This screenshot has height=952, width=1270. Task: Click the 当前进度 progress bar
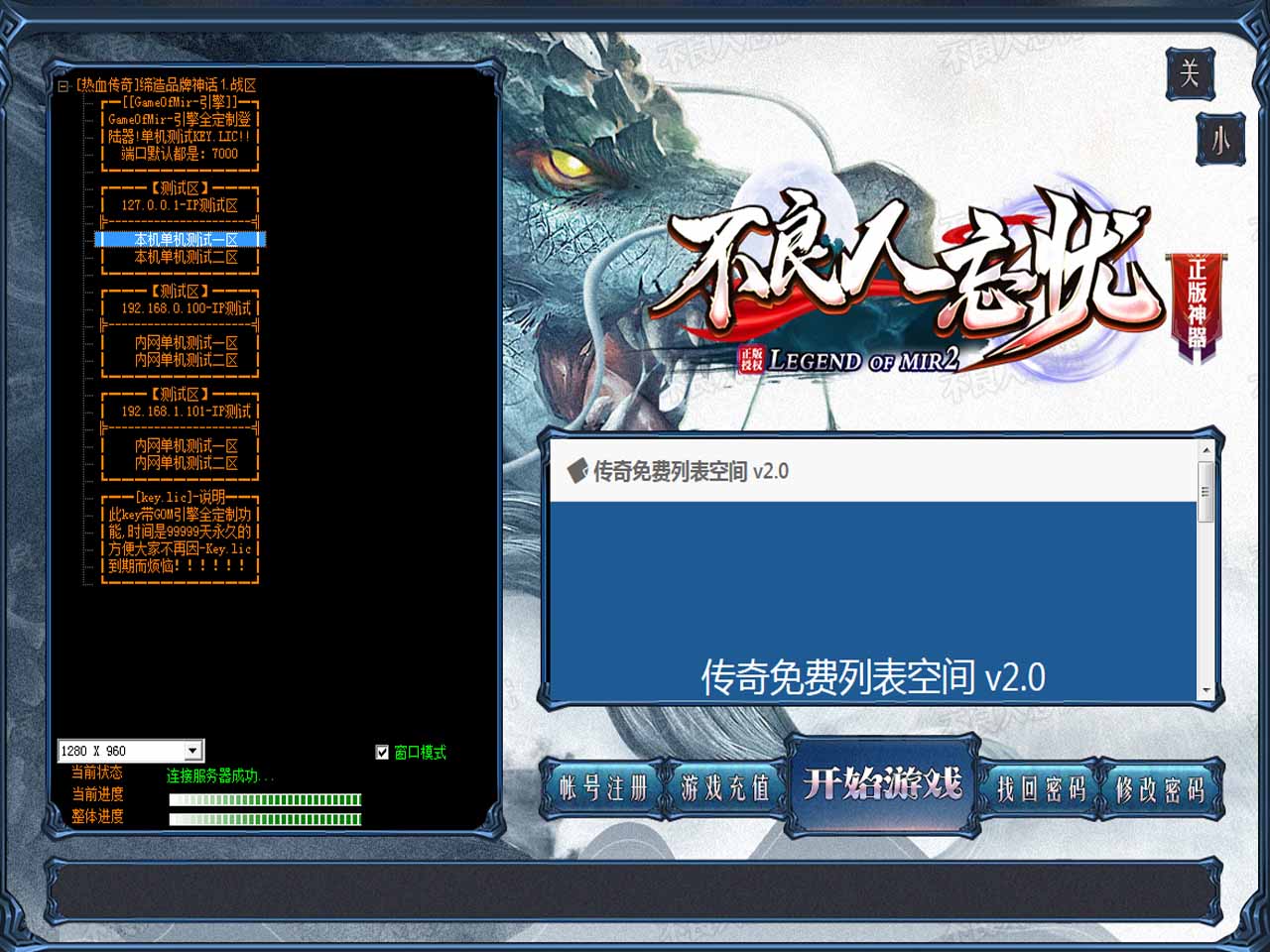click(x=265, y=799)
